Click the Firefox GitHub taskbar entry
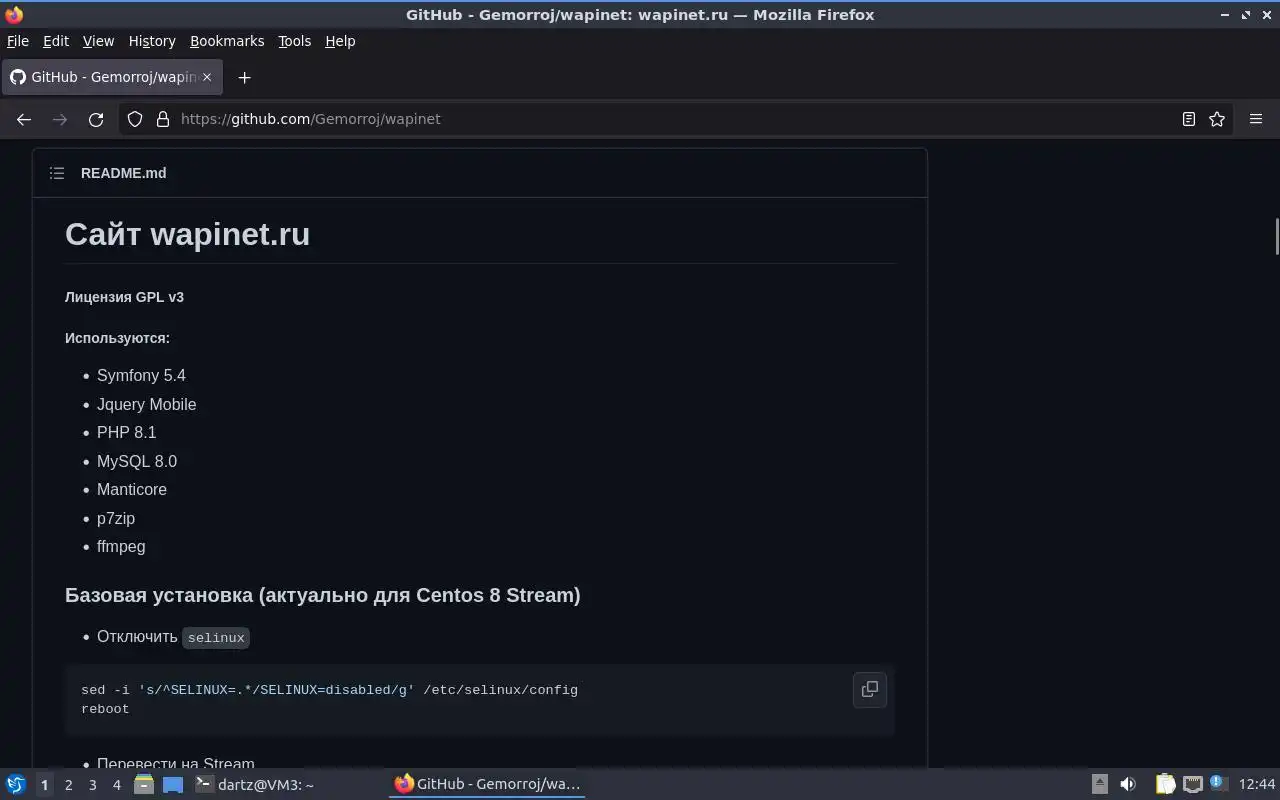 click(x=488, y=784)
